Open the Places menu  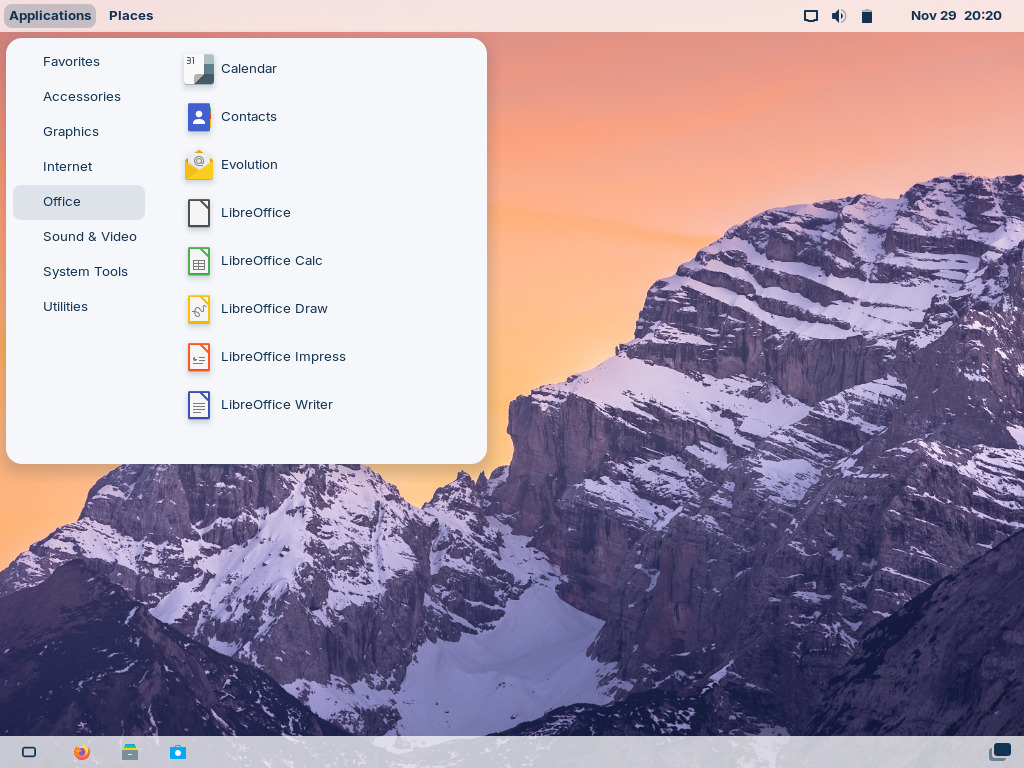click(x=131, y=15)
